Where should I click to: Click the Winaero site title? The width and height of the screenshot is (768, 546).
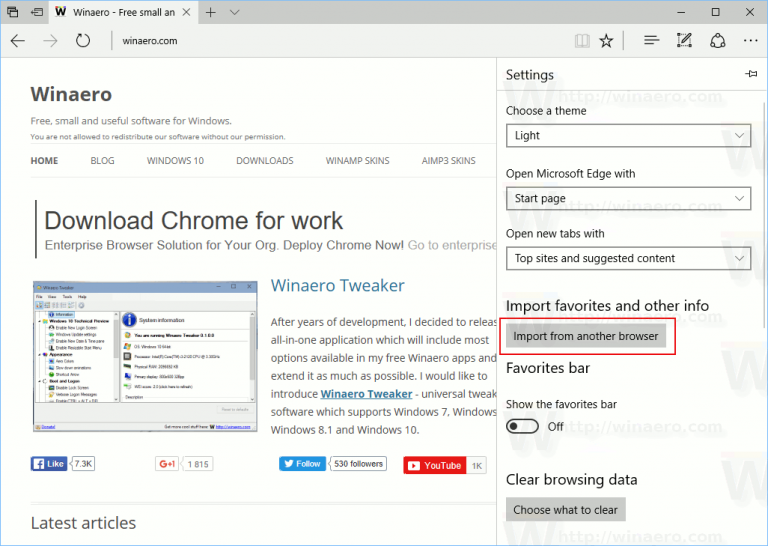point(72,94)
